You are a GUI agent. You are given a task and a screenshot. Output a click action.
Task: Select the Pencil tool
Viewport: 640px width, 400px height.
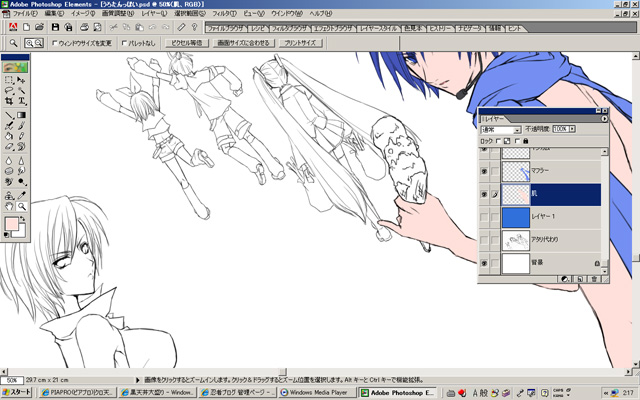[21, 136]
